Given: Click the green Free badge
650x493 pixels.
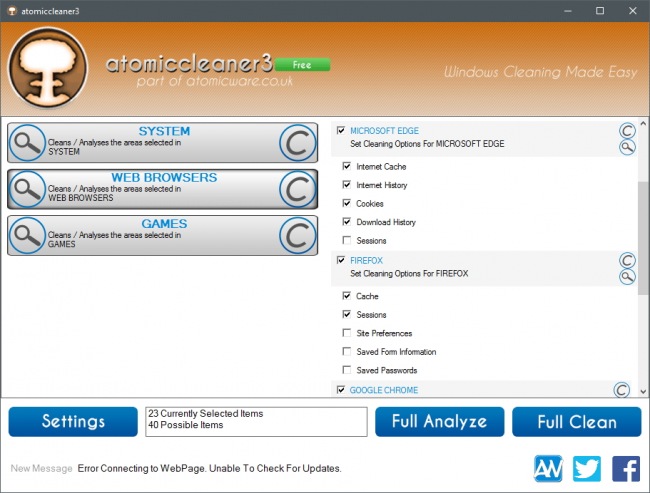Looking at the screenshot, I should coord(302,65).
